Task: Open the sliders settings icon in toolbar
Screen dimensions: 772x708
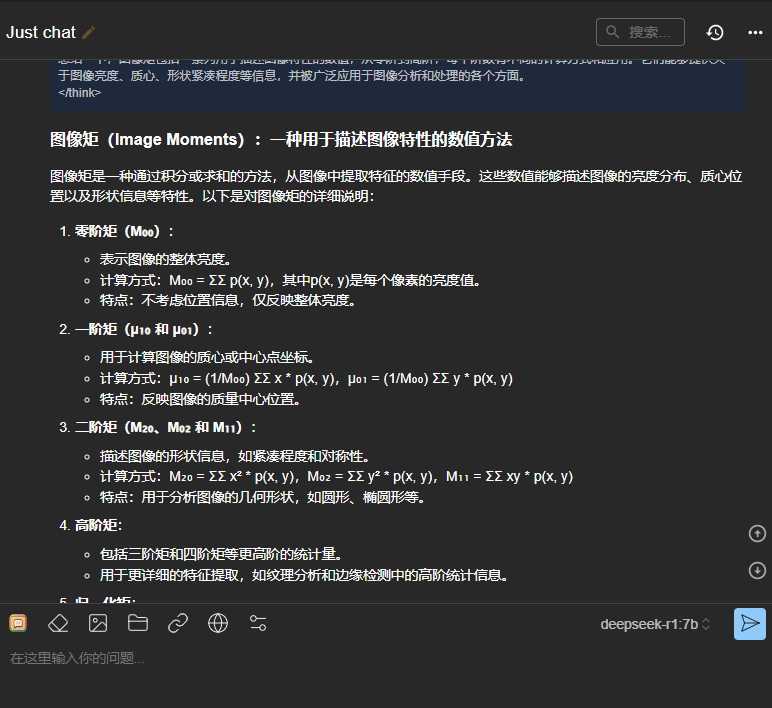Action: 258,623
